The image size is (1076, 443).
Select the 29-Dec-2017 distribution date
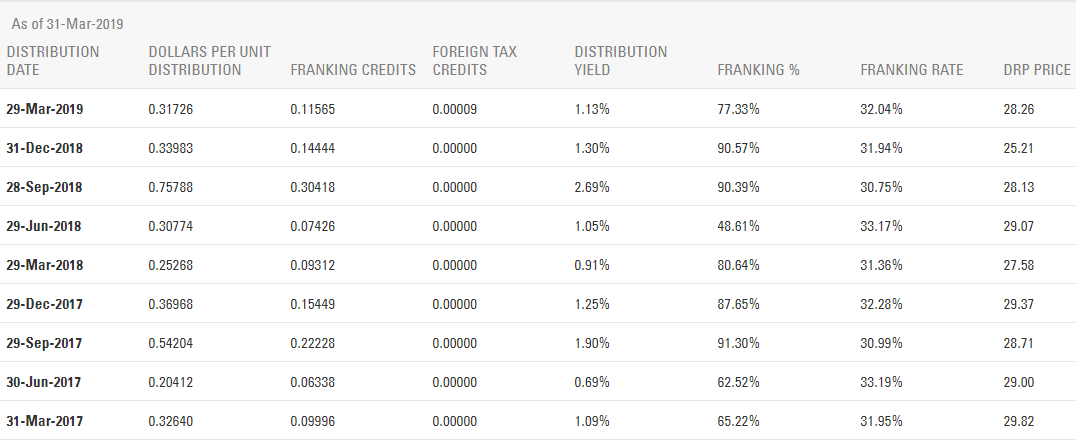click(45, 304)
